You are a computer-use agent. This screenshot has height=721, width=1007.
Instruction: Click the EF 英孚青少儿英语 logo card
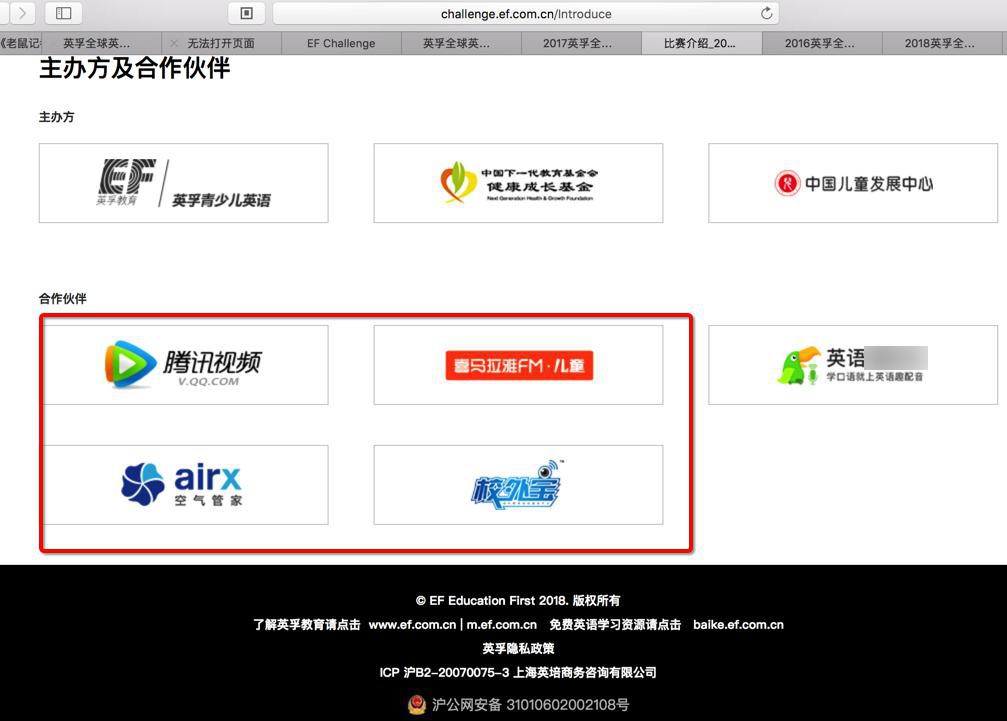(184, 183)
